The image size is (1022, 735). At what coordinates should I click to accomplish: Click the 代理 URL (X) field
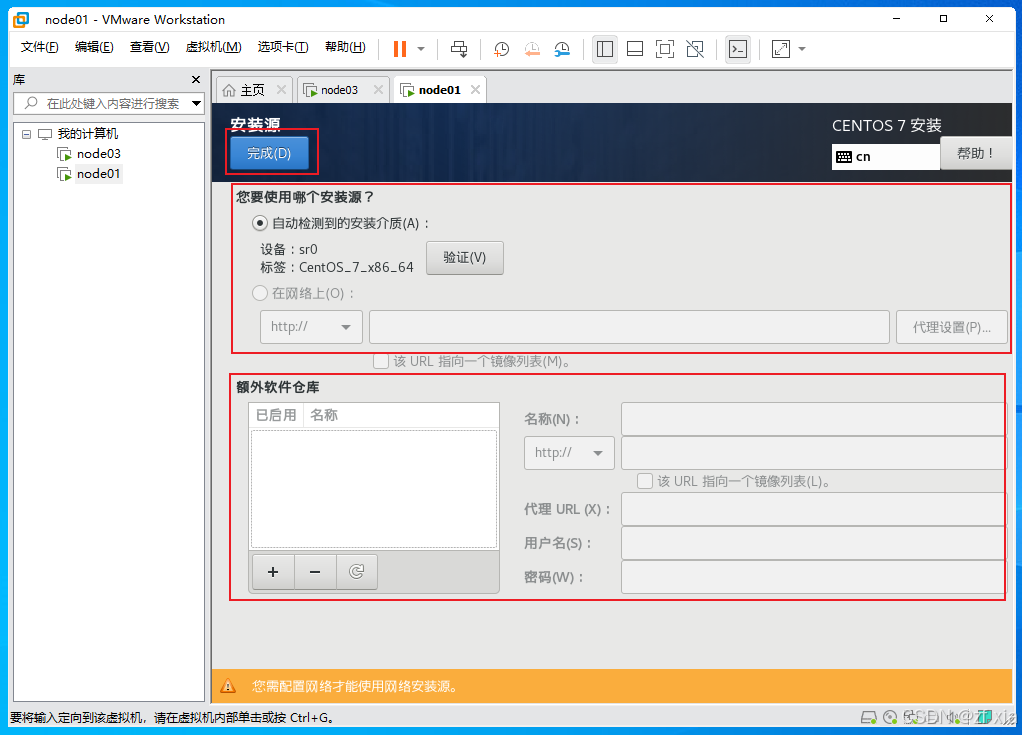(x=813, y=509)
